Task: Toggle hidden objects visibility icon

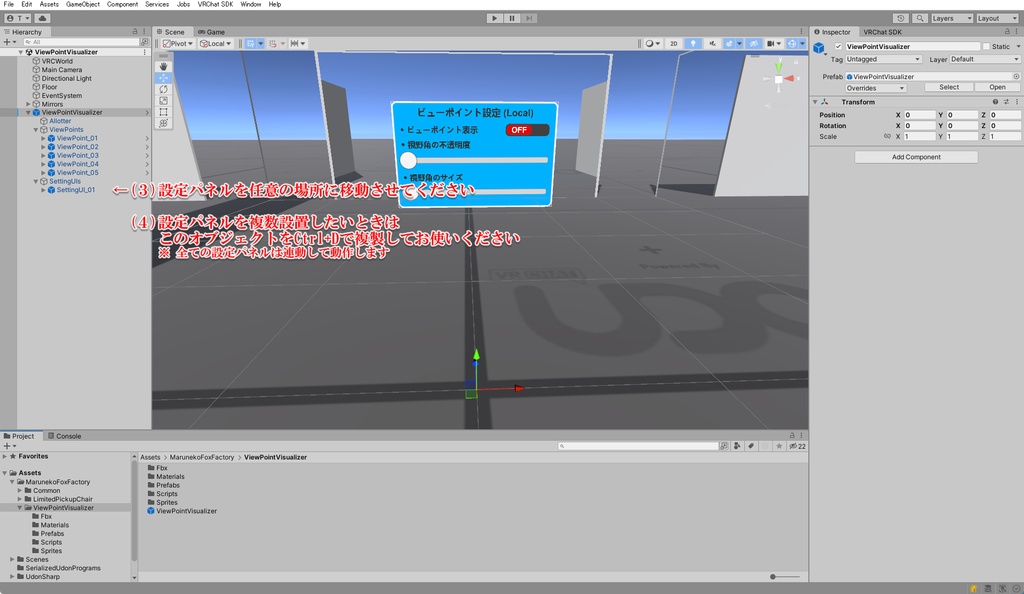Action: pyautogui.click(x=754, y=44)
